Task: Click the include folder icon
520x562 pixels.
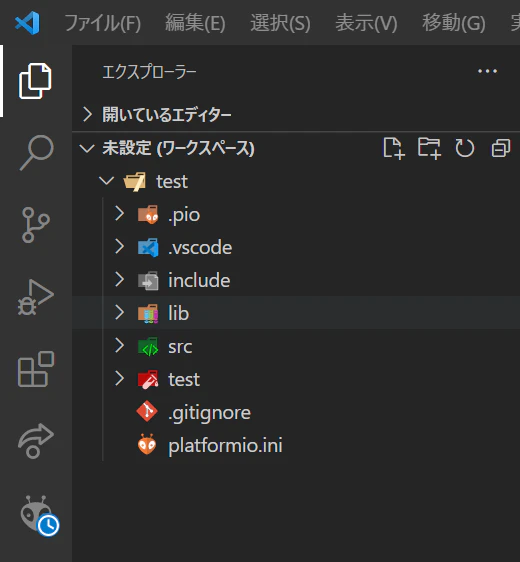Action: coord(148,280)
